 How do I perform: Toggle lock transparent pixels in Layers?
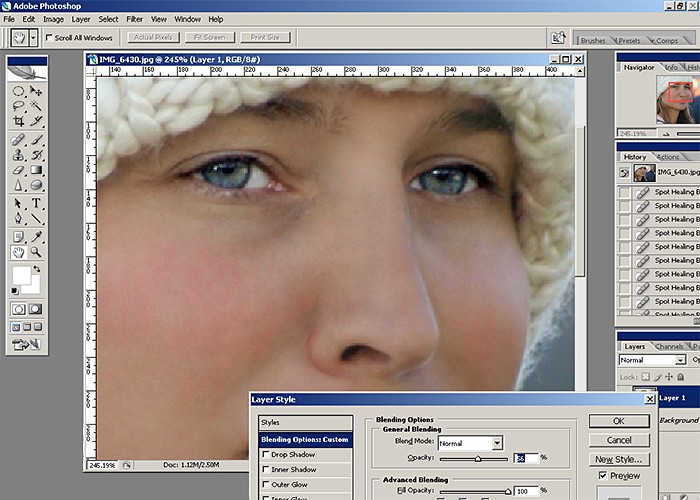646,377
